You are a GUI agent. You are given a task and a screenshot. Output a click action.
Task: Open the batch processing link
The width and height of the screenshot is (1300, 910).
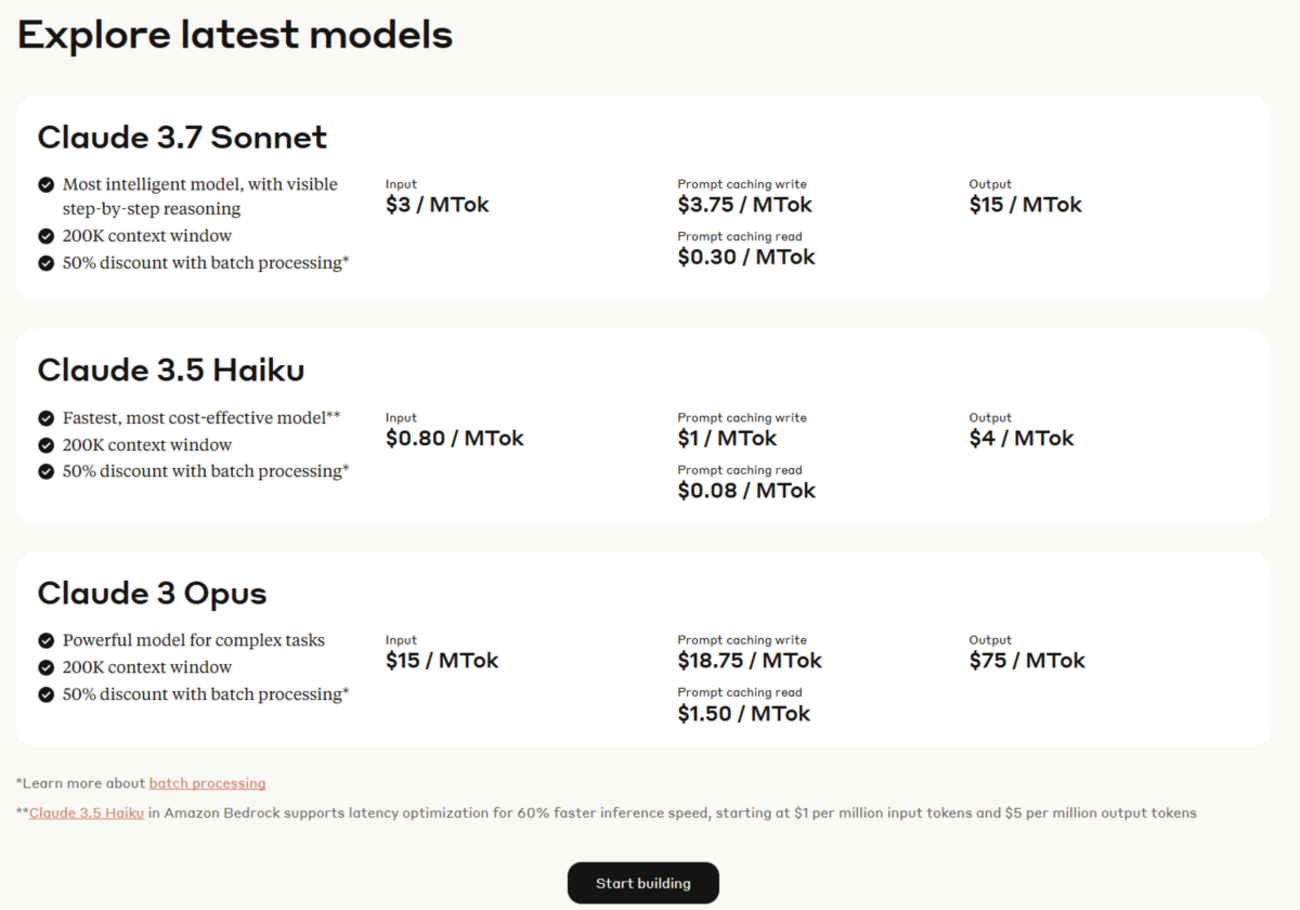tap(207, 783)
